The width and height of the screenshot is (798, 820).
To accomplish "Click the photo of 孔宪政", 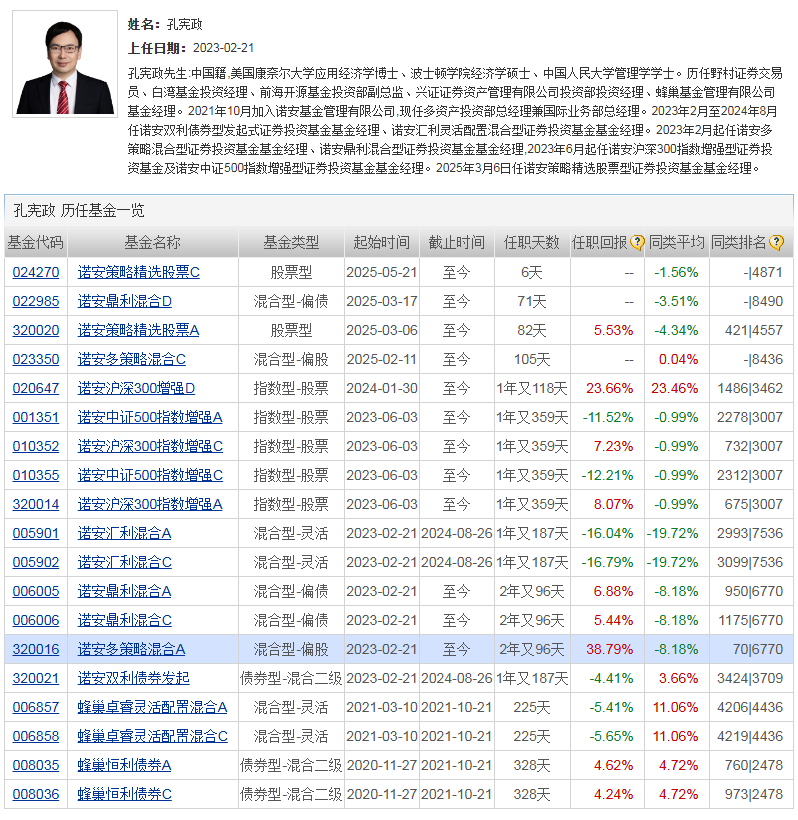I will click(x=65, y=64).
